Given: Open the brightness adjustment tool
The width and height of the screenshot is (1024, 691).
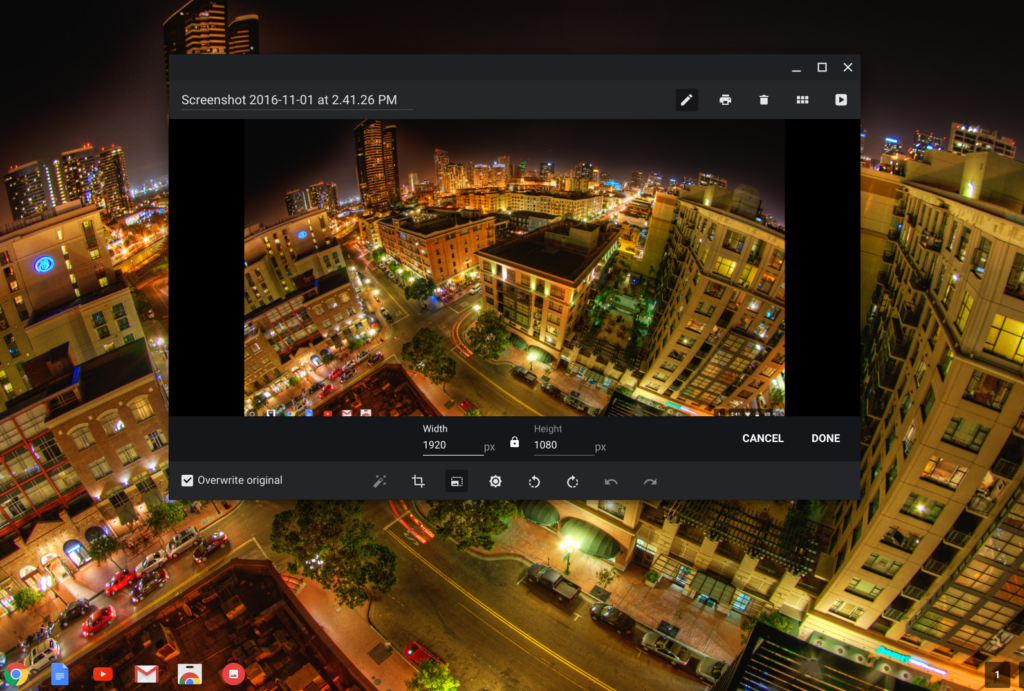Looking at the screenshot, I should 495,481.
